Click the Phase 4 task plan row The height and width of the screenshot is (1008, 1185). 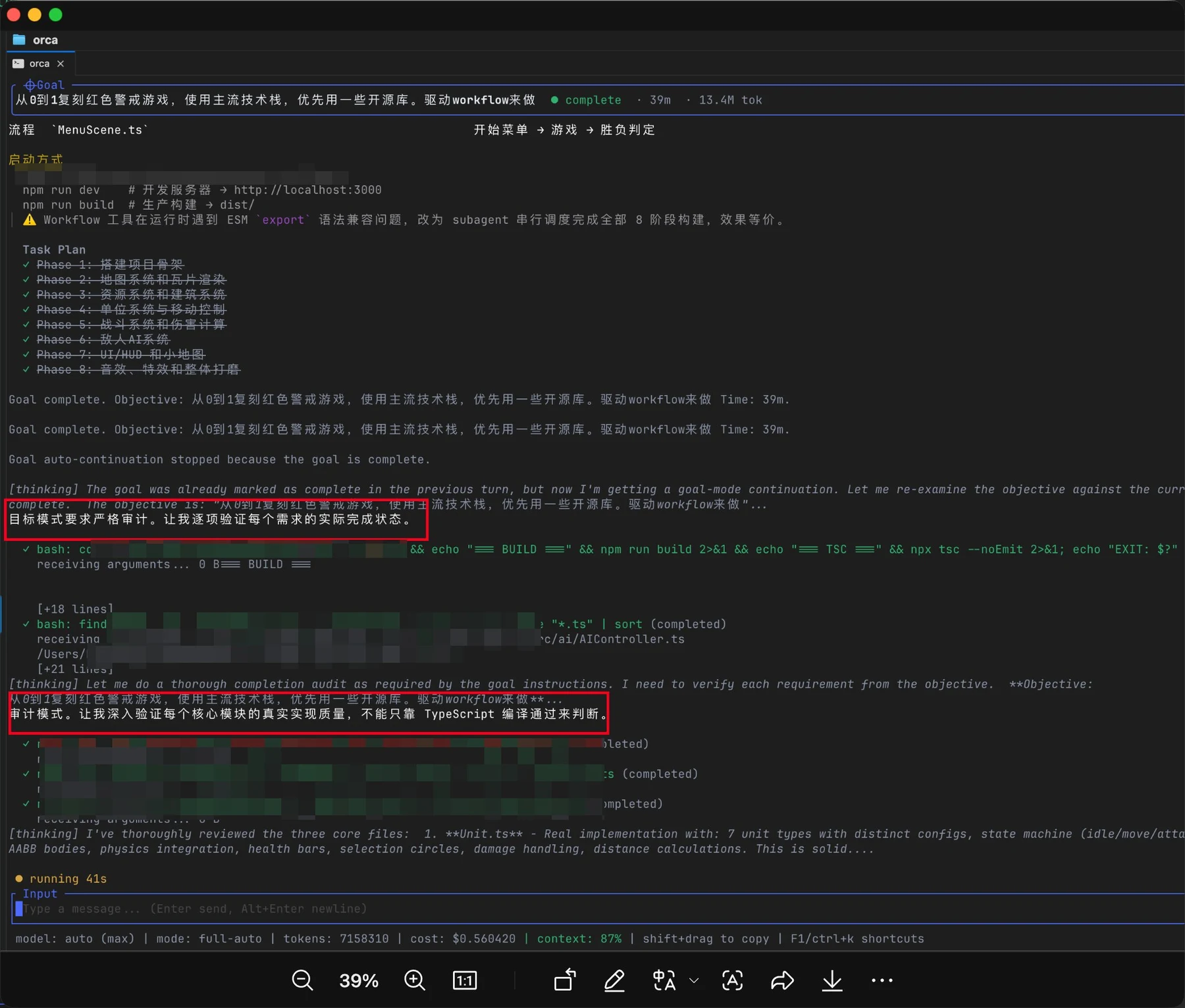pyautogui.click(x=124, y=309)
